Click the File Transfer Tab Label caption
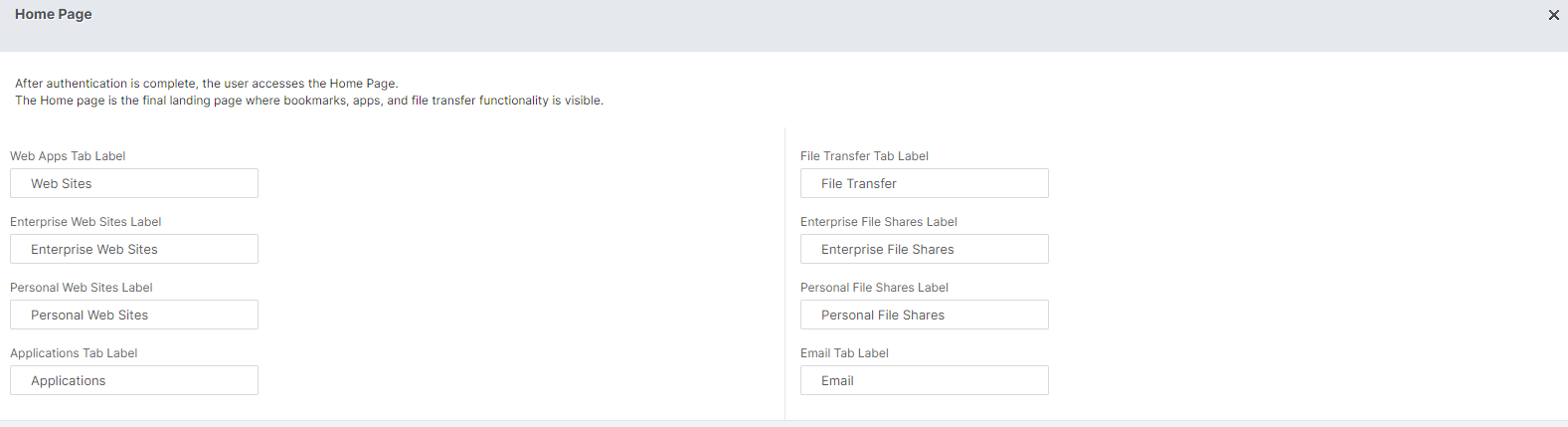 [864, 156]
